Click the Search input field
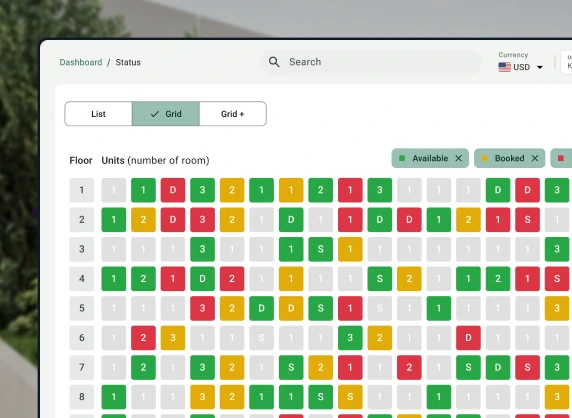This screenshot has width=572, height=418. (x=370, y=62)
